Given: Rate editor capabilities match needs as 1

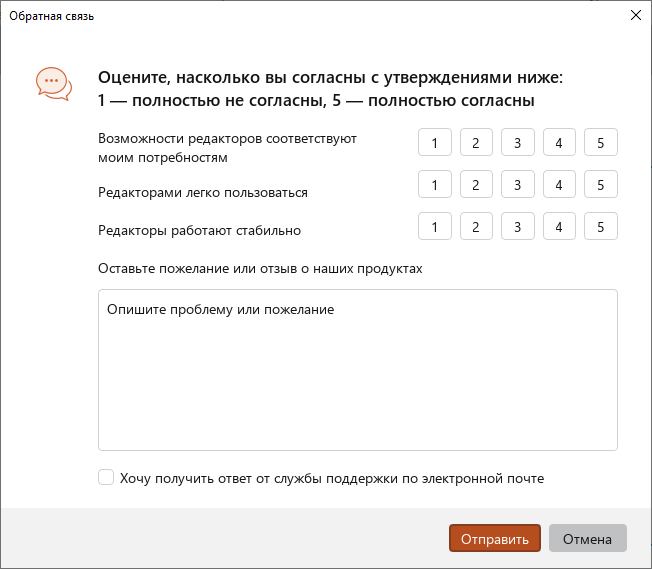Looking at the screenshot, I should (435, 142).
